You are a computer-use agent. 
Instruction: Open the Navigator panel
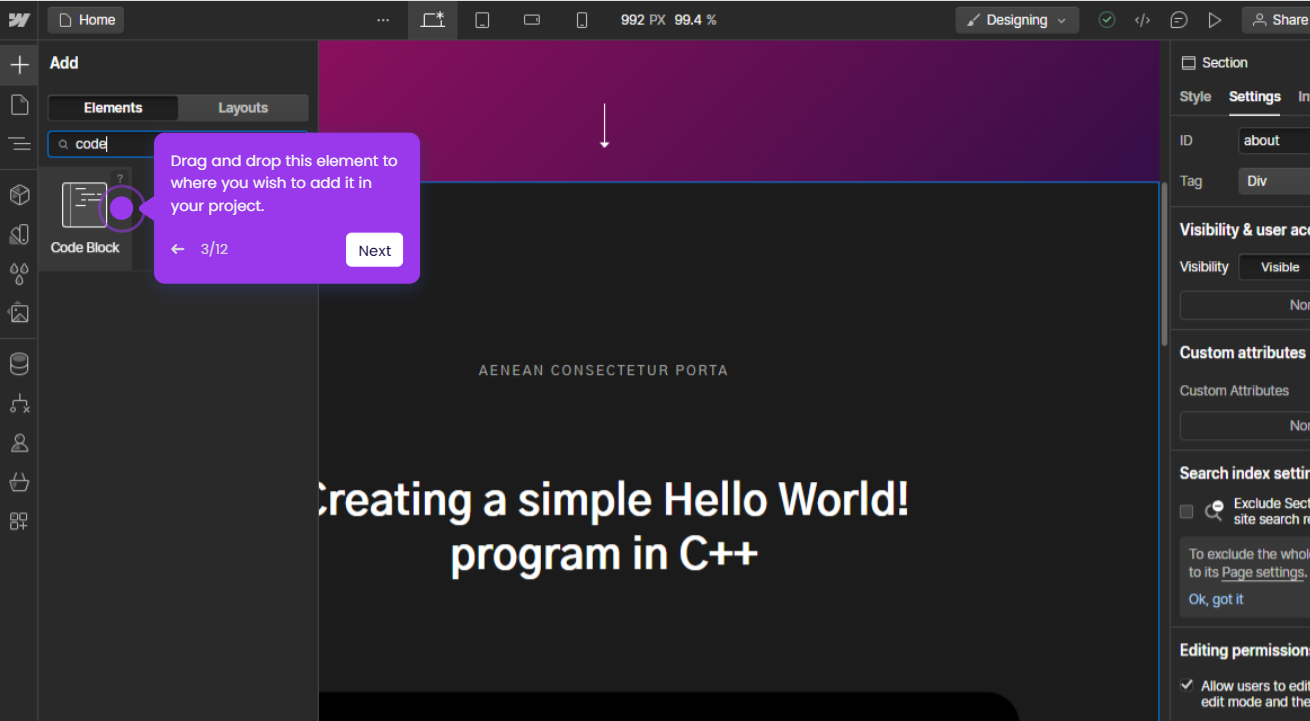(20, 144)
